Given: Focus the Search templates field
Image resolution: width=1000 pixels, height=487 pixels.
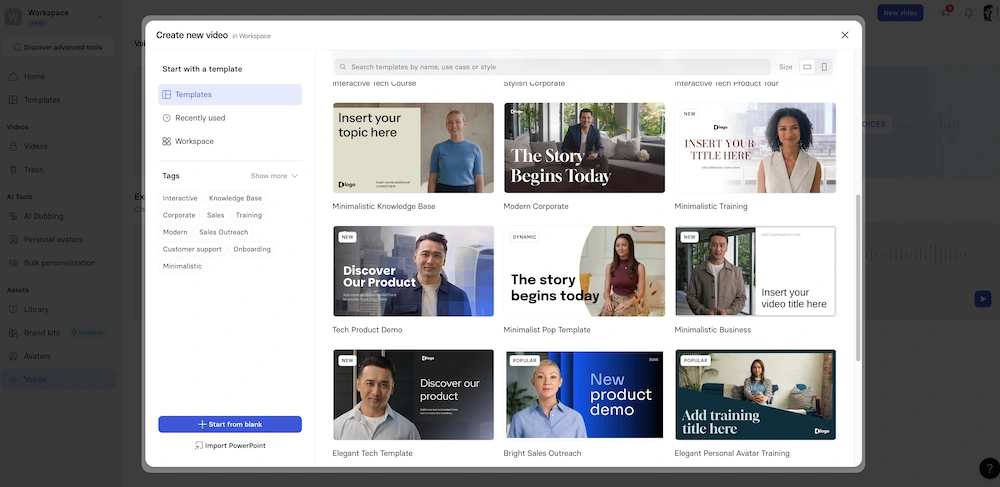Looking at the screenshot, I should pos(552,67).
